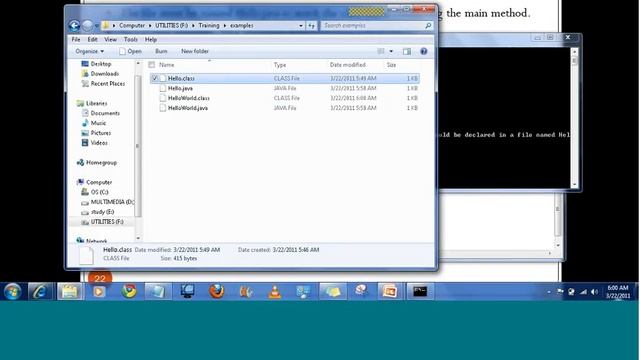Toggle the select-all checkbox in header
Image resolution: width=640 pixels, height=360 pixels.
(152, 65)
